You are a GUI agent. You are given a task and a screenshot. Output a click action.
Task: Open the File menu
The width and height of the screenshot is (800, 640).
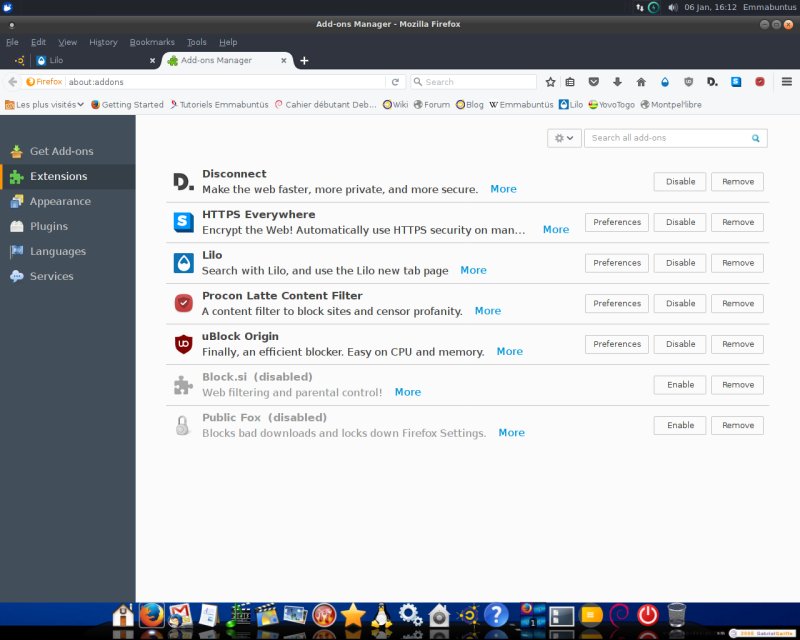[x=12, y=42]
